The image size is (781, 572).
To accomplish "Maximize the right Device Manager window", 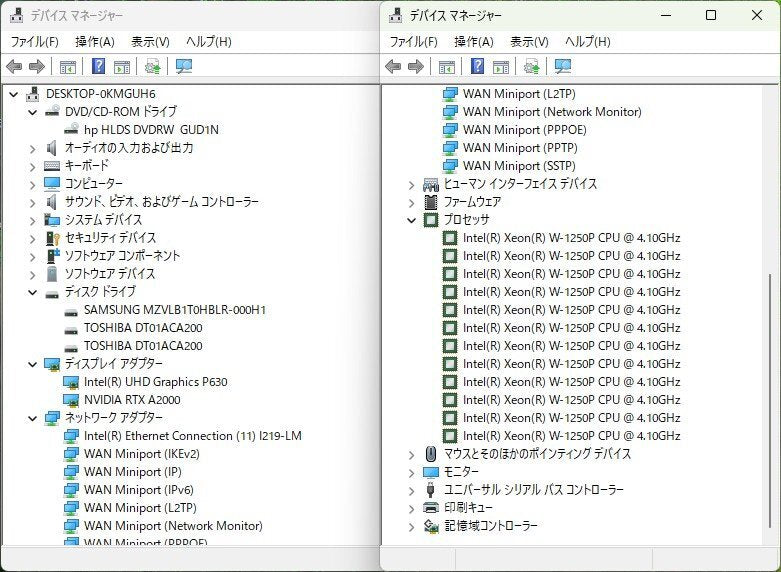I will [711, 15].
